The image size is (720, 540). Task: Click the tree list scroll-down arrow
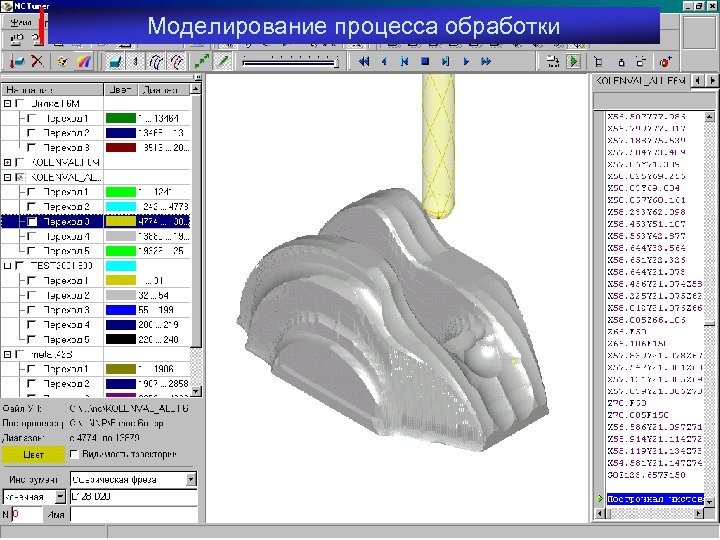pyautogui.click(x=196, y=391)
